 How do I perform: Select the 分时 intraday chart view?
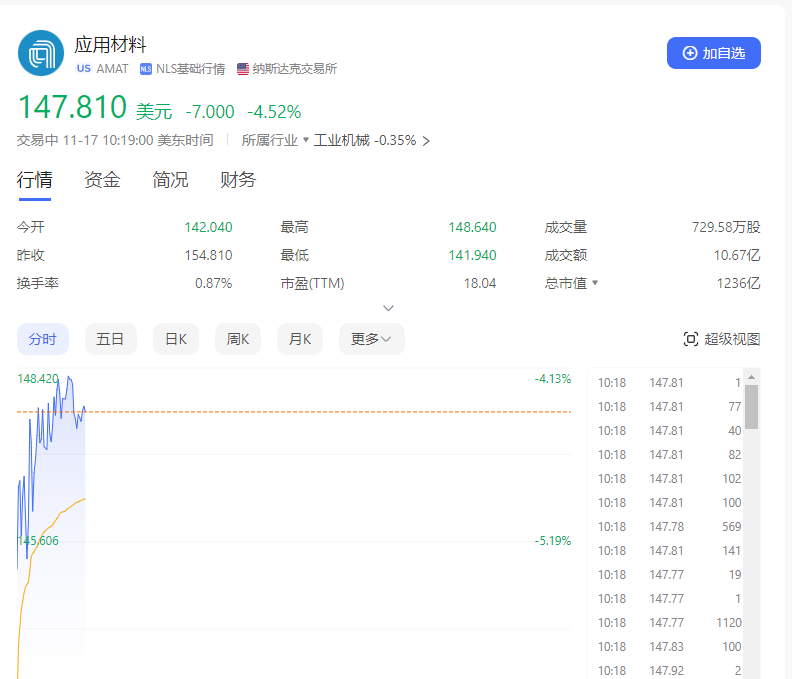pos(43,339)
